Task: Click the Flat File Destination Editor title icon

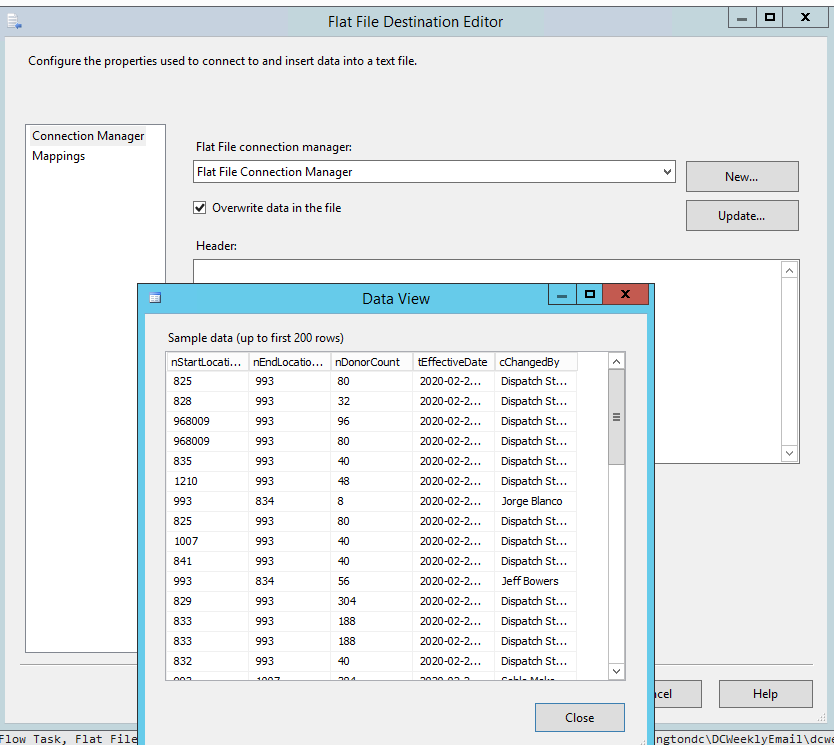Action: (x=14, y=20)
